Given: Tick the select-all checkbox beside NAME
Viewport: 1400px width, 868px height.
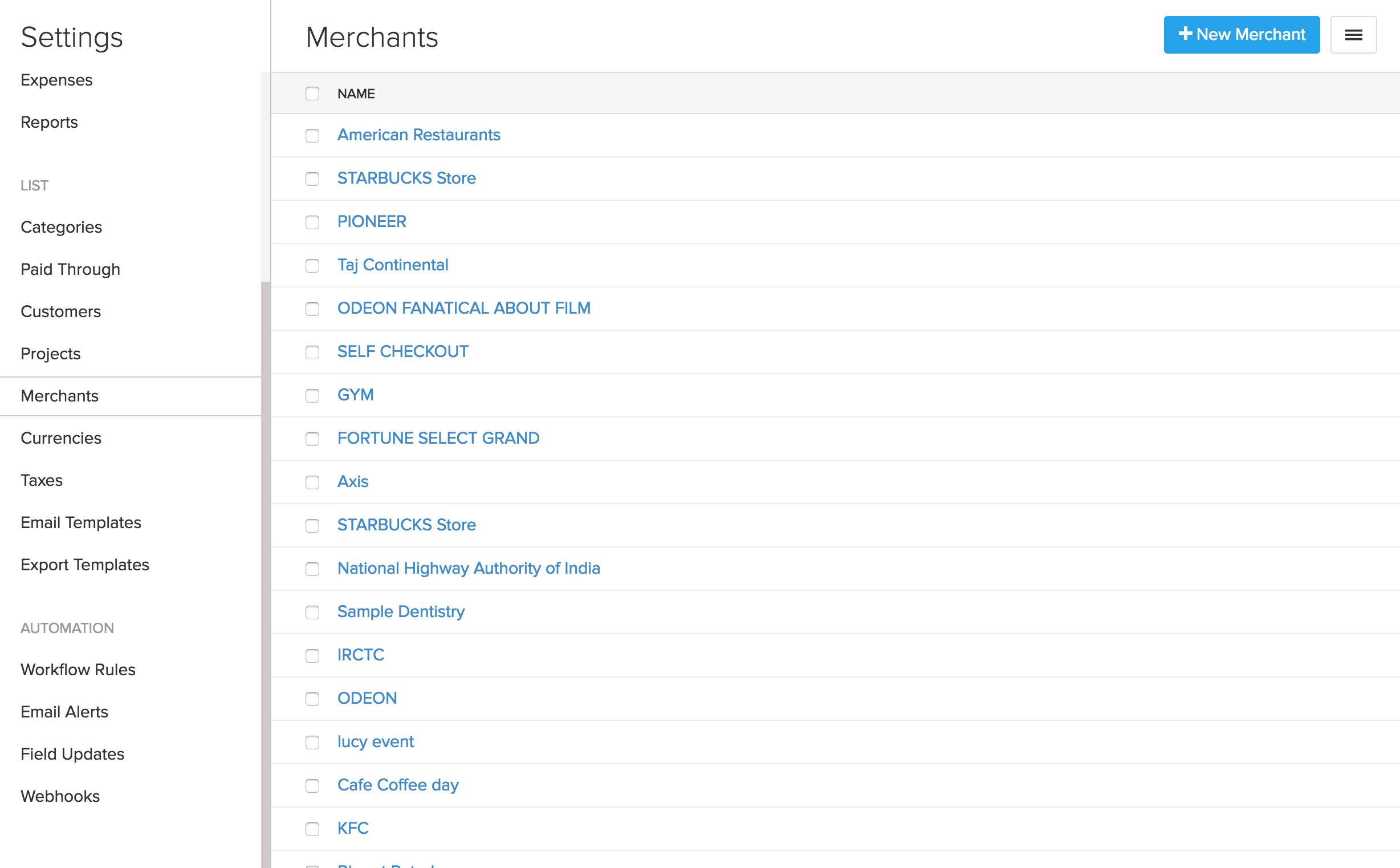Looking at the screenshot, I should pyautogui.click(x=312, y=94).
